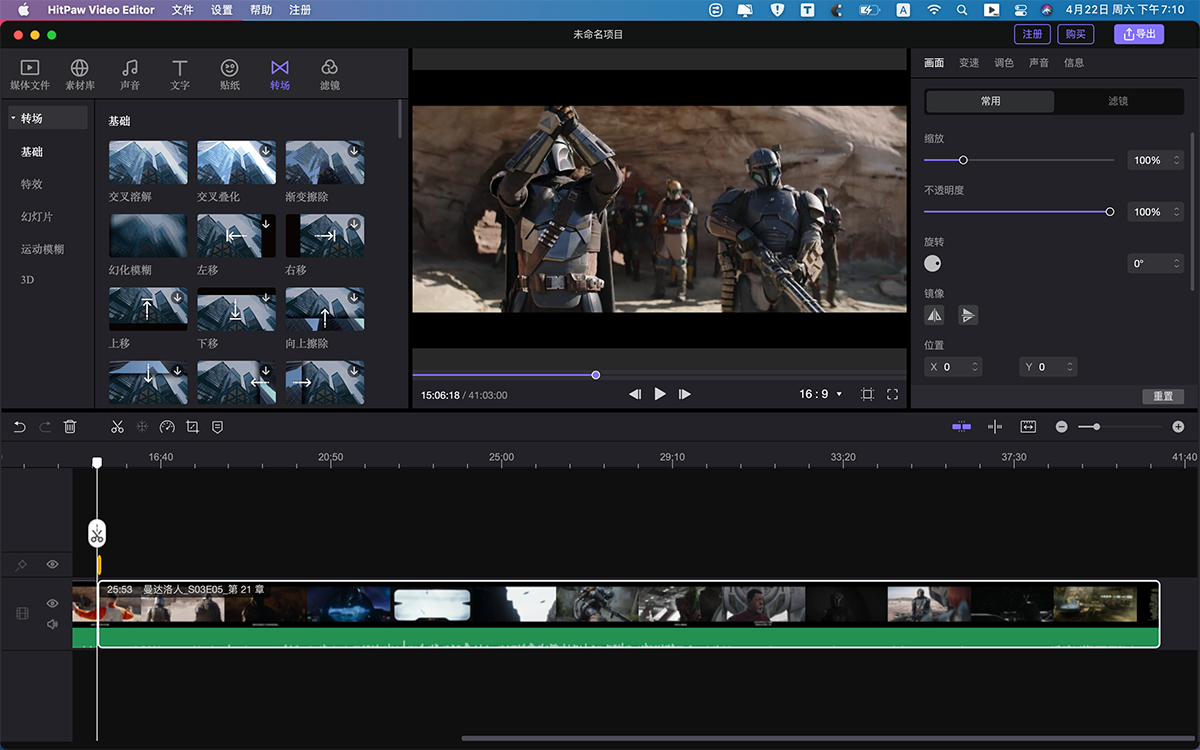Enter fullscreen preview mode
1200x750 pixels.
tap(892, 394)
